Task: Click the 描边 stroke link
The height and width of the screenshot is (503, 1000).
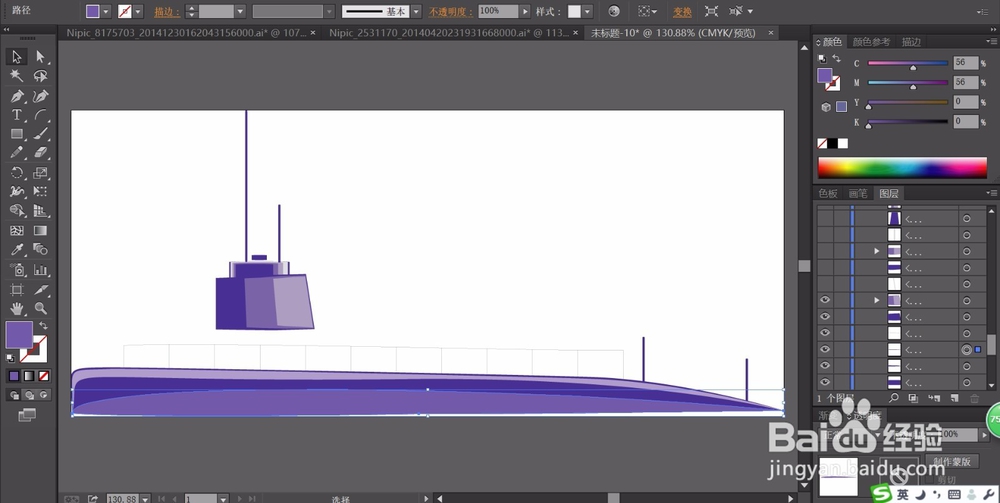Action: pyautogui.click(x=166, y=11)
